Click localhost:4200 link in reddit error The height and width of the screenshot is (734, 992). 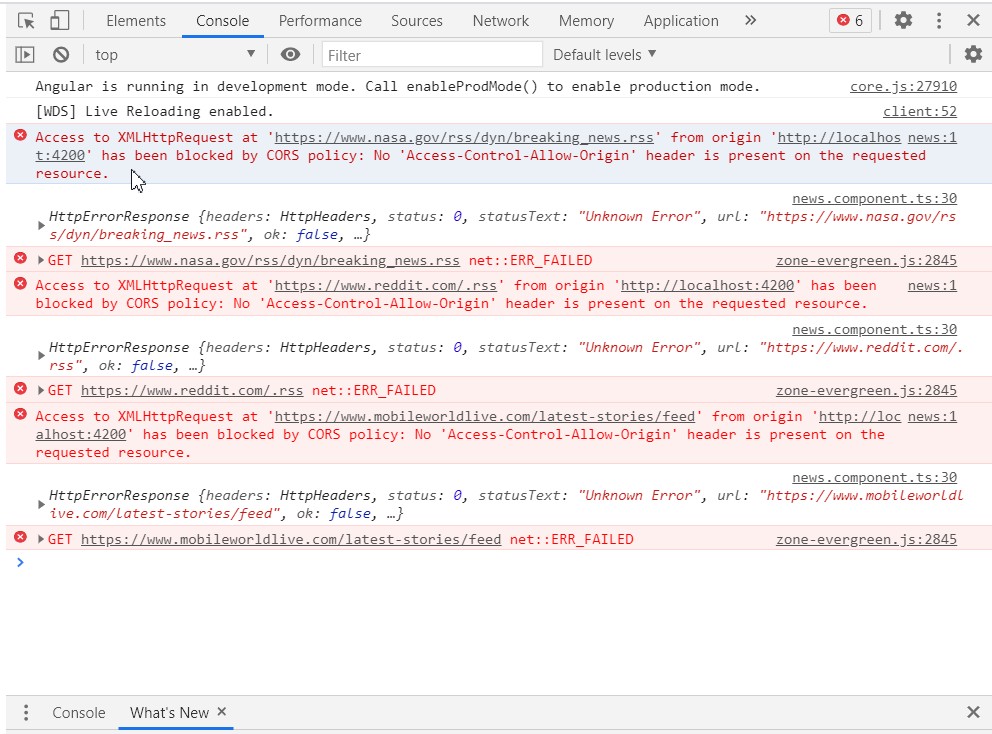click(707, 285)
